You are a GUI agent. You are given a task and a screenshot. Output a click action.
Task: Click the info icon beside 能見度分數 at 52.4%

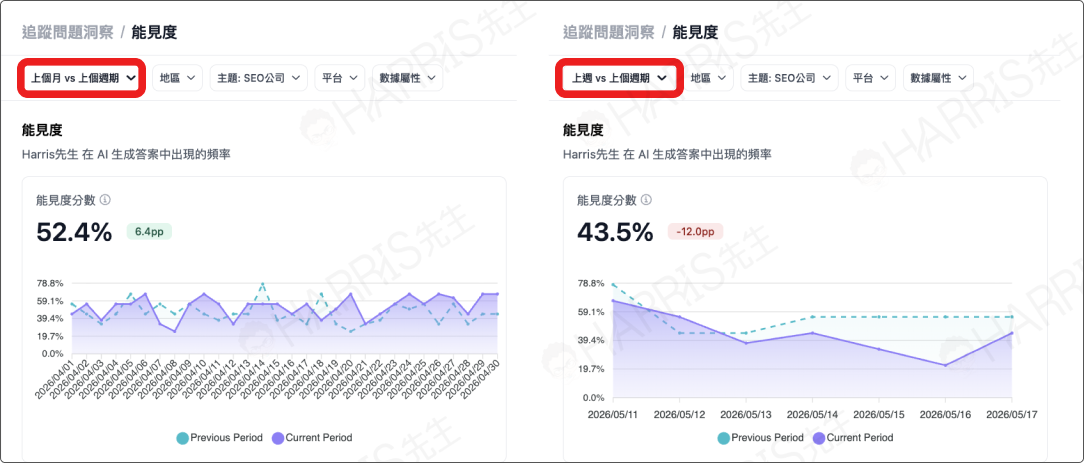(106, 200)
